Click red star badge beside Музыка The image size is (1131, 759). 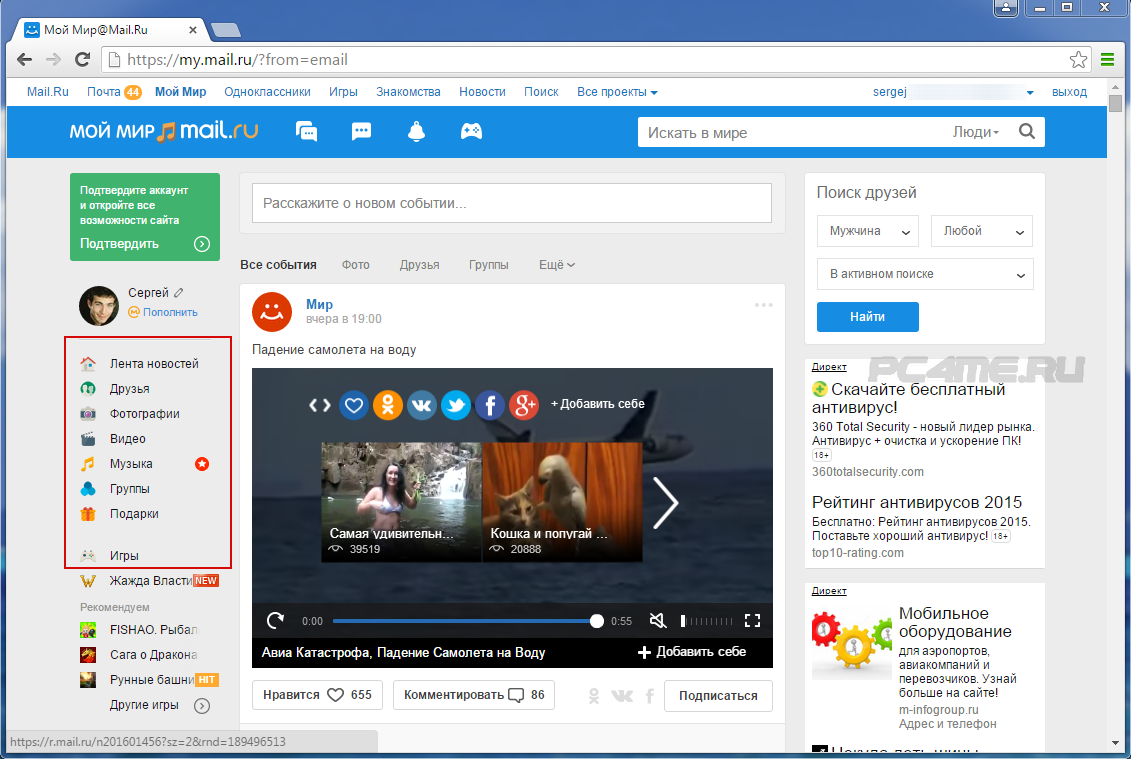tap(202, 464)
